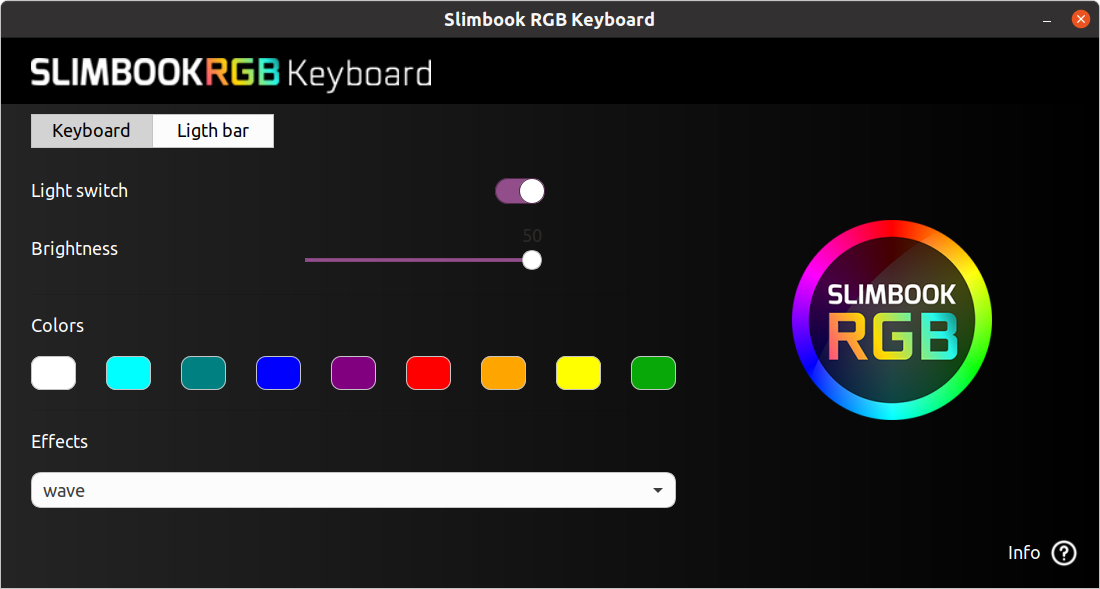Select the orange color swatch
Viewport: 1100px width, 589px height.
pos(503,373)
